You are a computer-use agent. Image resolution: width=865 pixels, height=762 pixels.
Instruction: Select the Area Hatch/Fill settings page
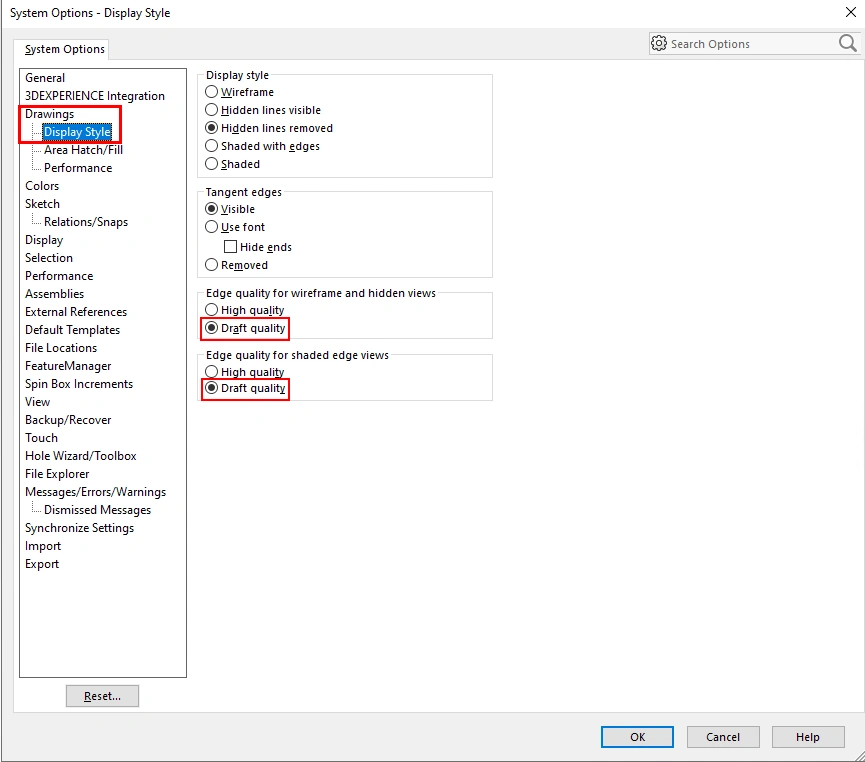coord(81,149)
